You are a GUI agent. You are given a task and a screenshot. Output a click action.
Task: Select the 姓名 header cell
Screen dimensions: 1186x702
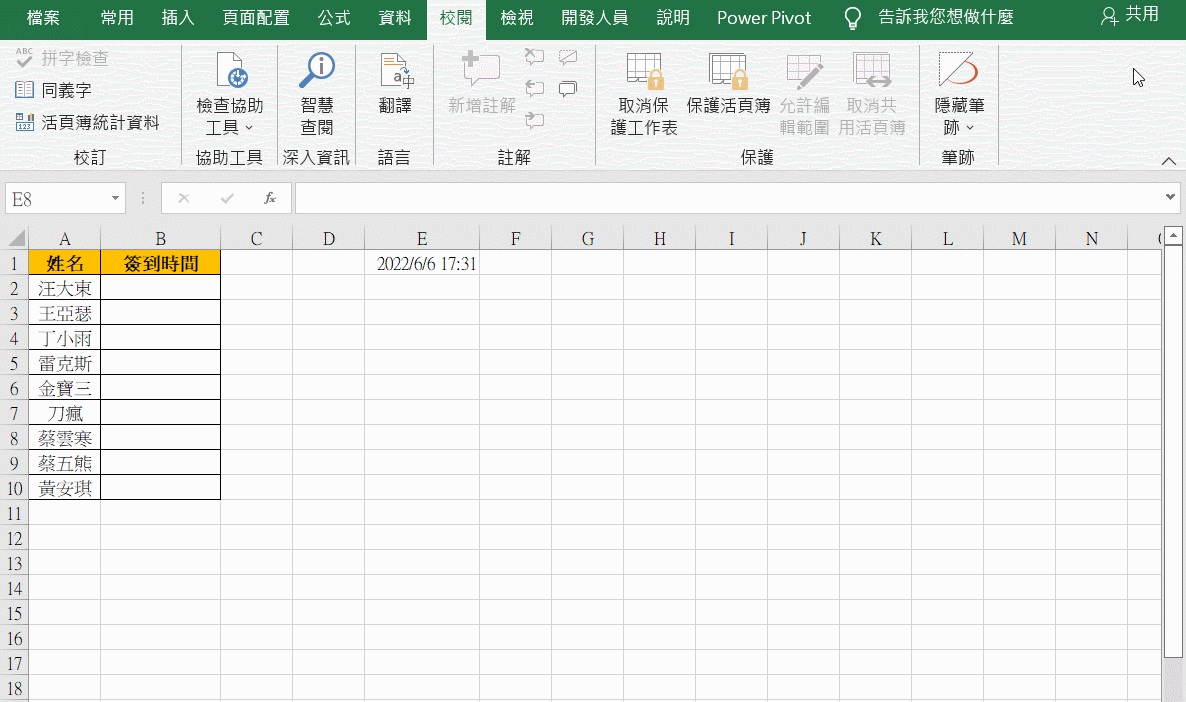click(64, 262)
